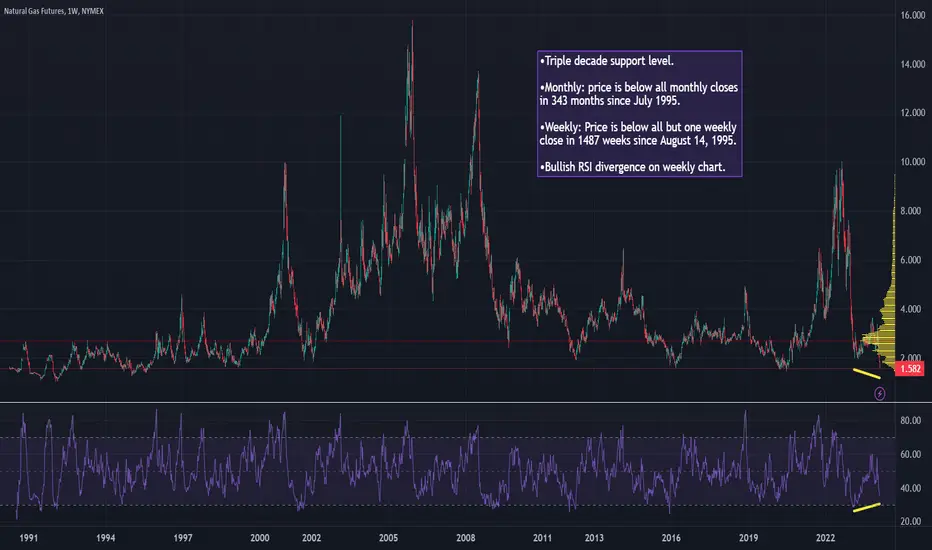The height and width of the screenshot is (550, 932).
Task: Click the 60.00 RSI axis label
Action: pyautogui.click(x=911, y=454)
